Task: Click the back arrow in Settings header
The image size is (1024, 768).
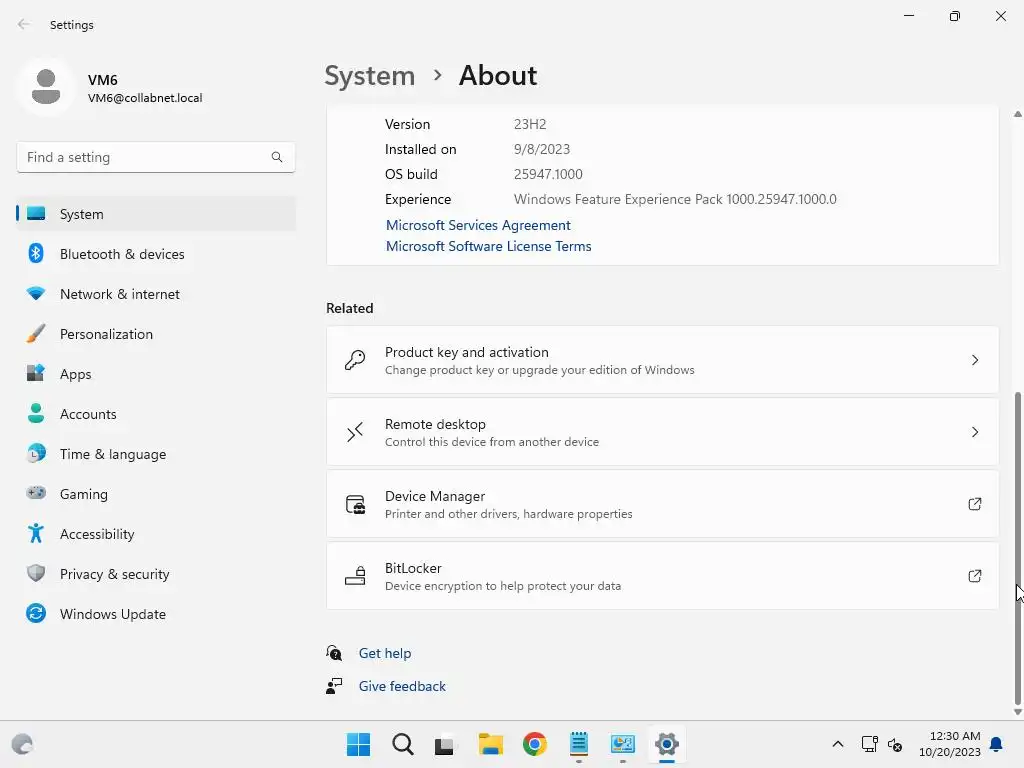Action: click(24, 24)
